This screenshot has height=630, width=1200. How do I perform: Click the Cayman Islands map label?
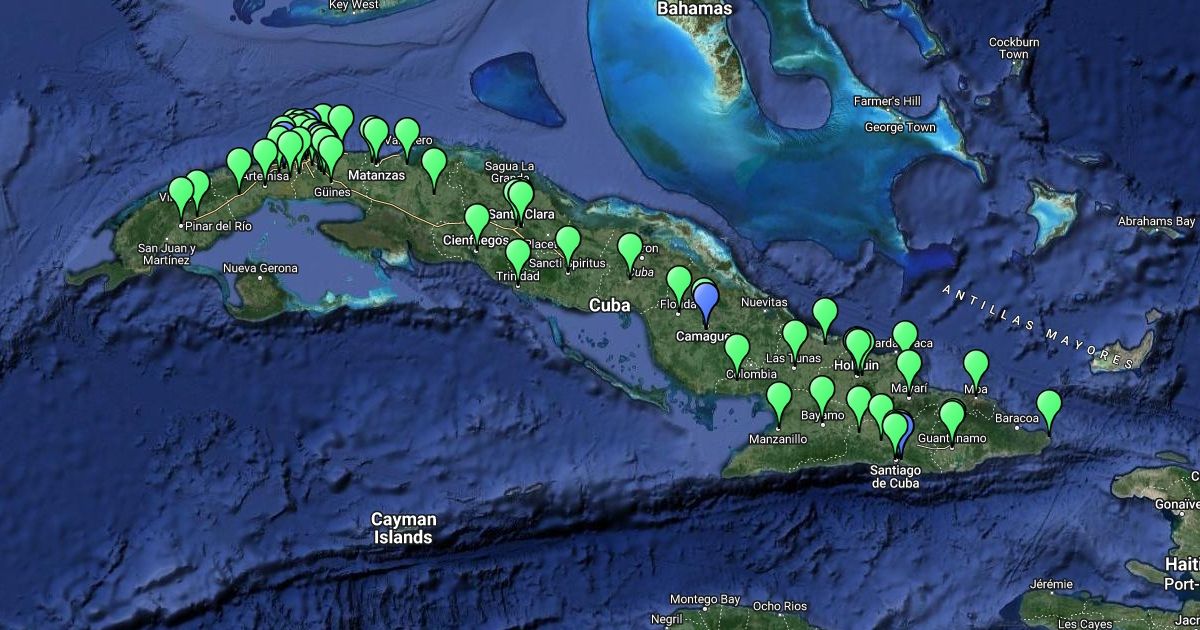403,528
